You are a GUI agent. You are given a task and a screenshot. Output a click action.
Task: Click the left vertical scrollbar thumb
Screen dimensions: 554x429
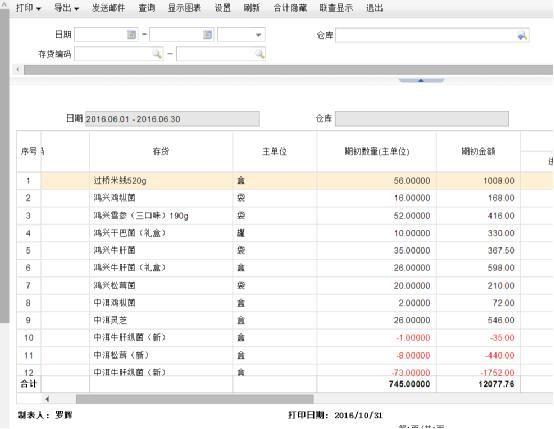(4, 166)
